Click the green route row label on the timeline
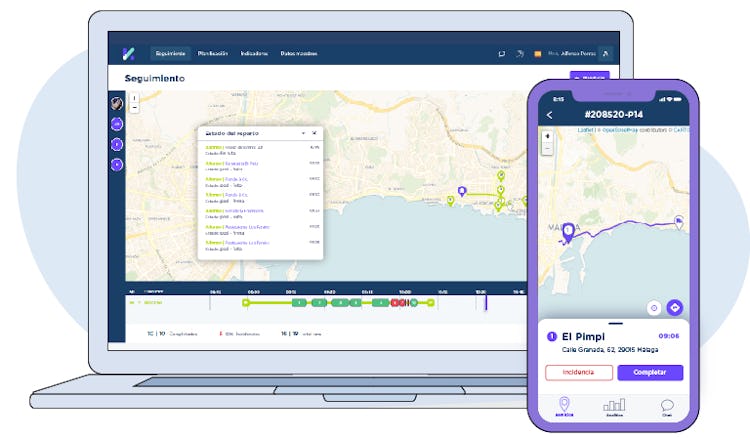The image size is (750, 438). [146, 303]
